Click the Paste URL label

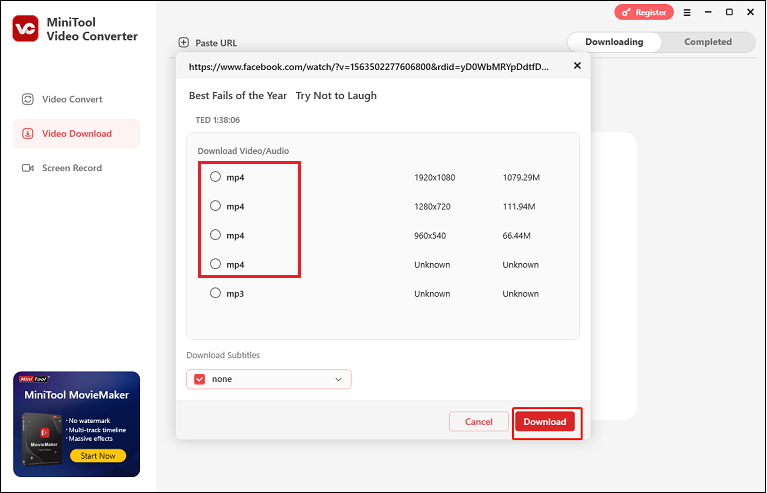tap(216, 43)
